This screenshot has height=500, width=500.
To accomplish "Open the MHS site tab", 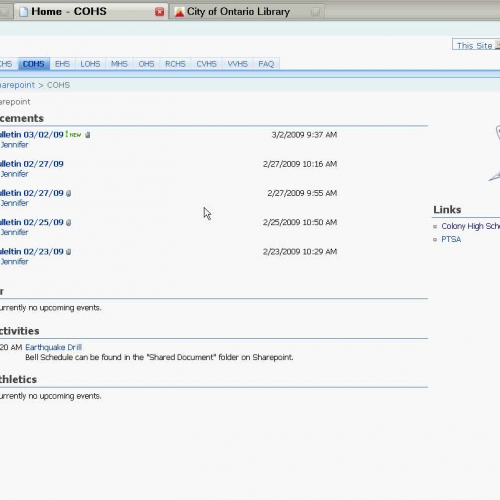I will coord(119,64).
